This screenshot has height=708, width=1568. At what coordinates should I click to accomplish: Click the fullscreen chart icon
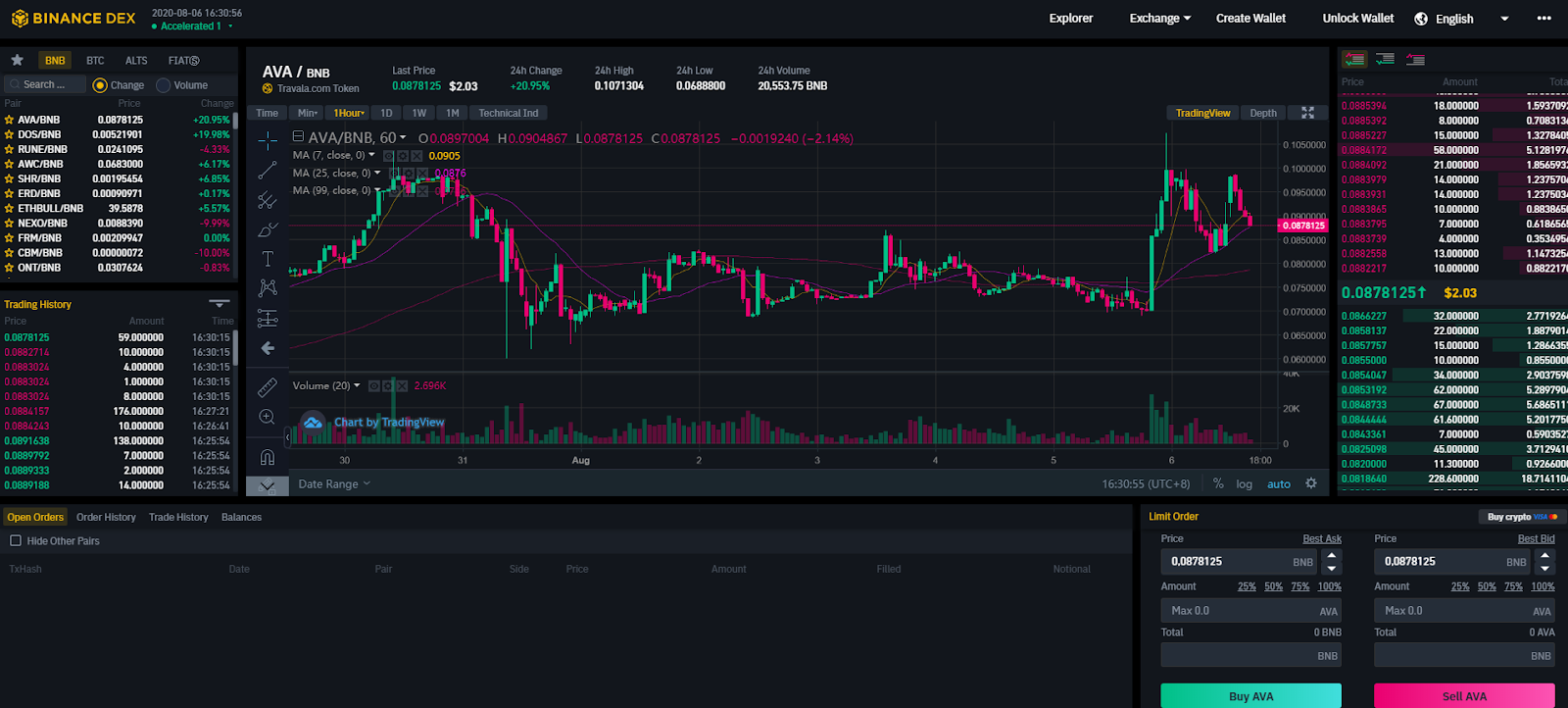tap(1307, 113)
